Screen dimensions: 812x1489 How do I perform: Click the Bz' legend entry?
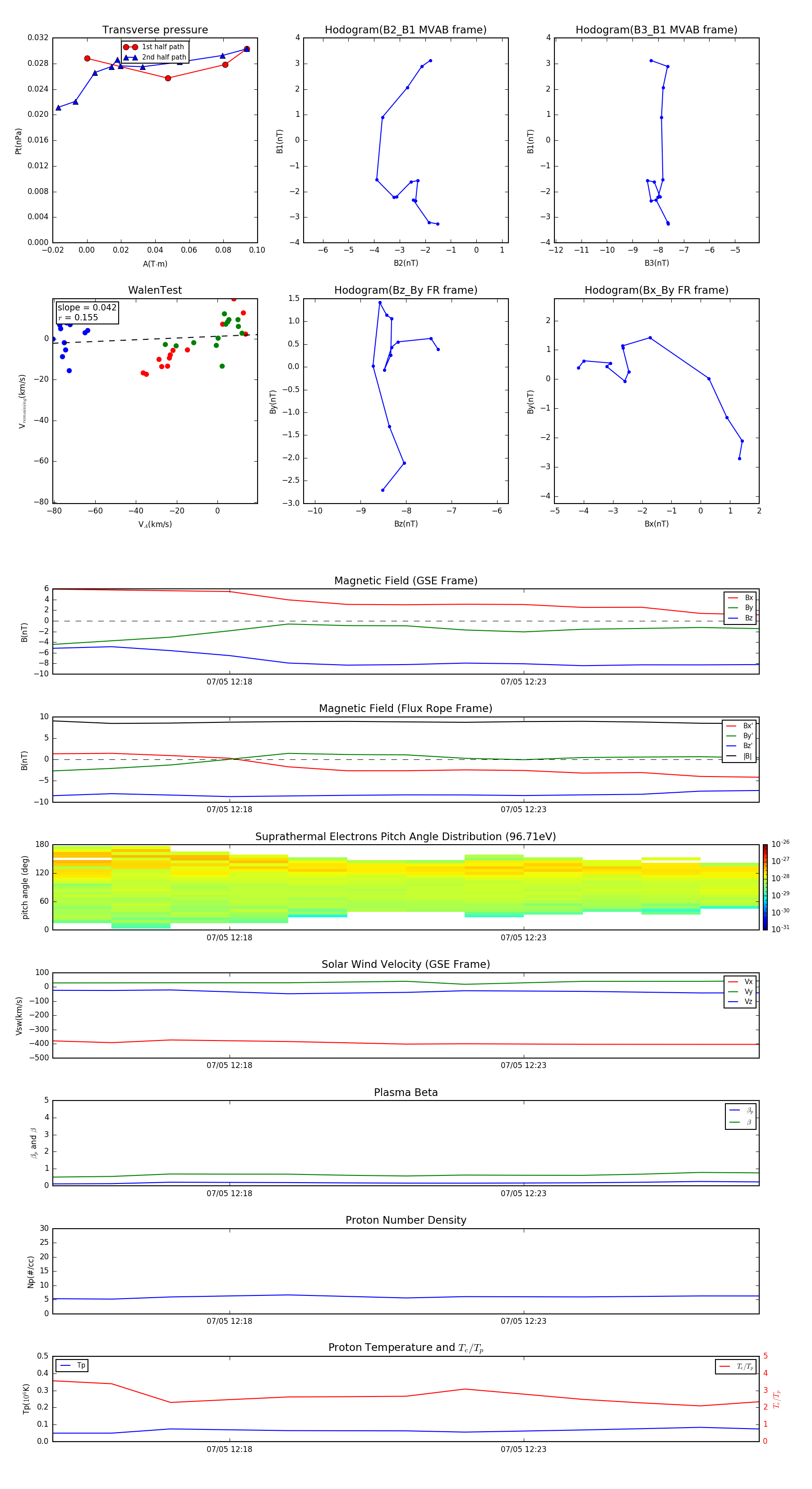tap(739, 746)
